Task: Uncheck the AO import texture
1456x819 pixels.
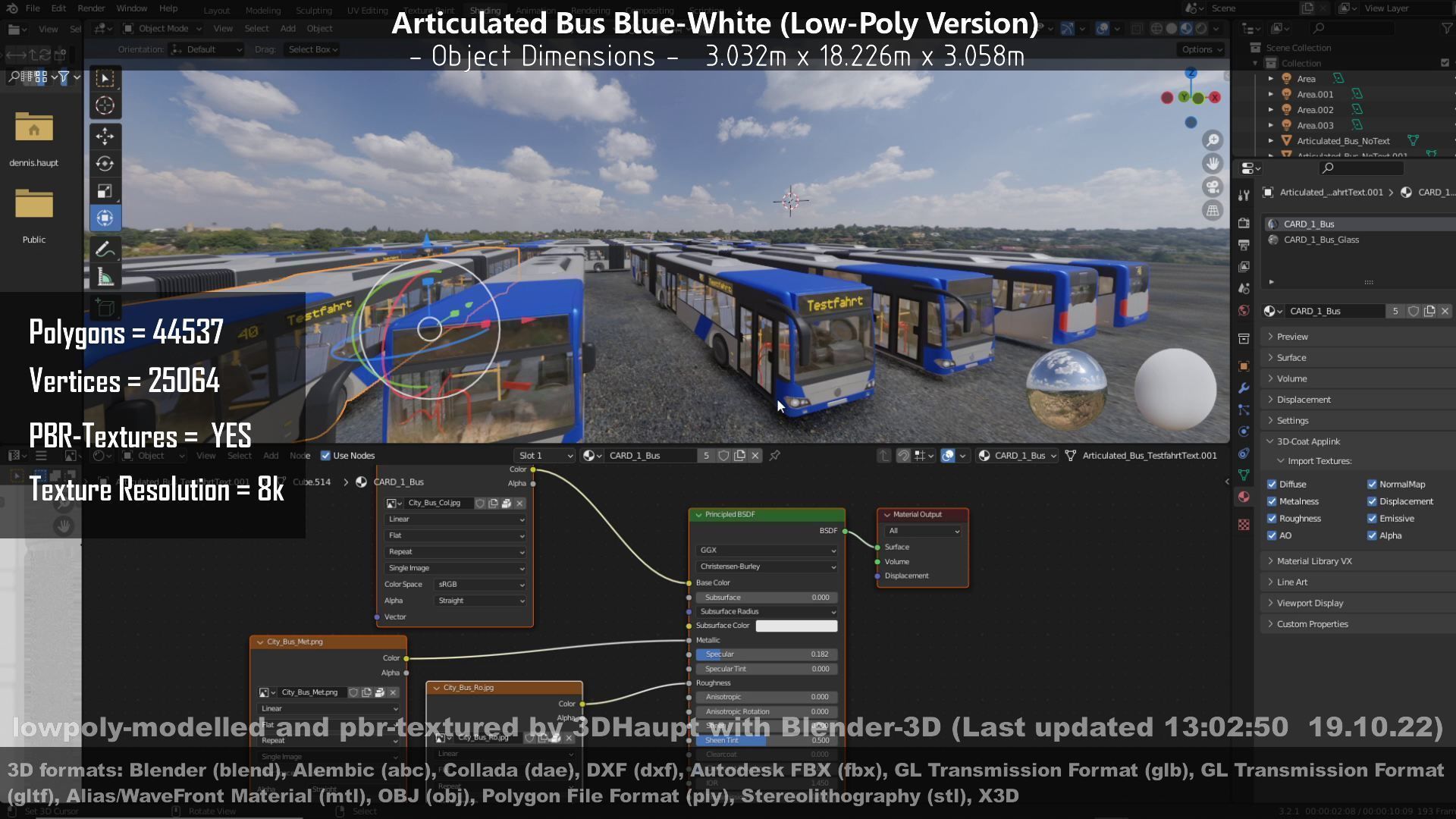Action: pyautogui.click(x=1272, y=535)
